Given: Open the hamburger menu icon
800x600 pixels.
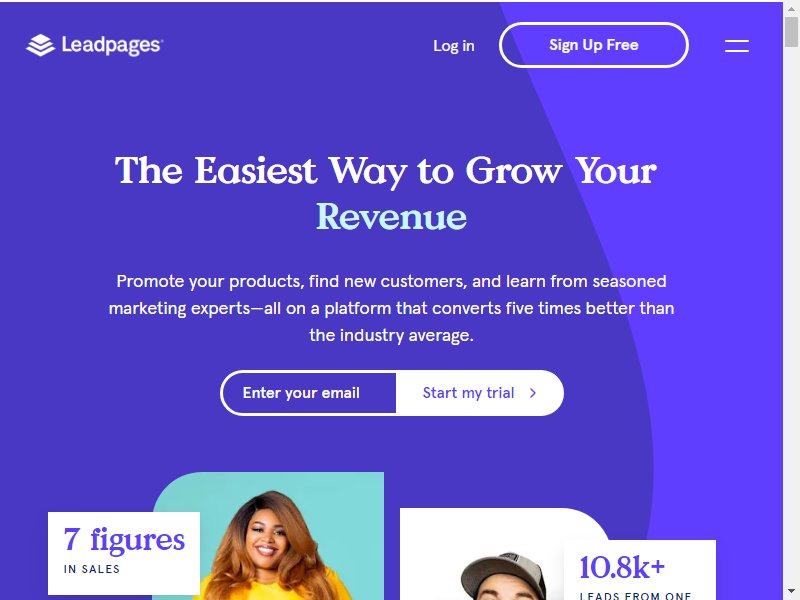Looking at the screenshot, I should pyautogui.click(x=737, y=46).
